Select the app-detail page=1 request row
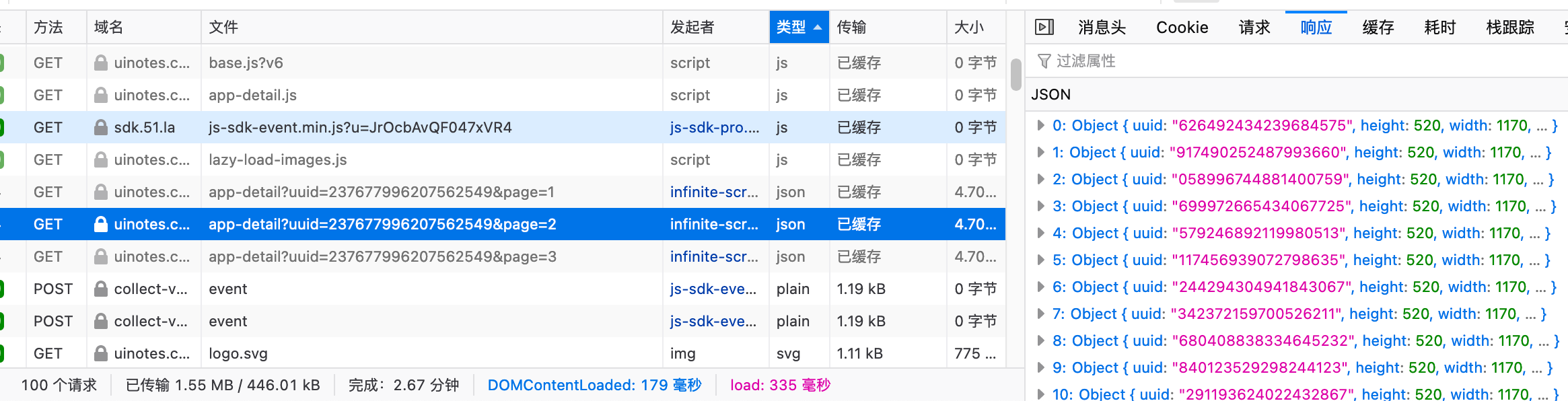Viewport: 1568px width, 401px height. [381, 192]
